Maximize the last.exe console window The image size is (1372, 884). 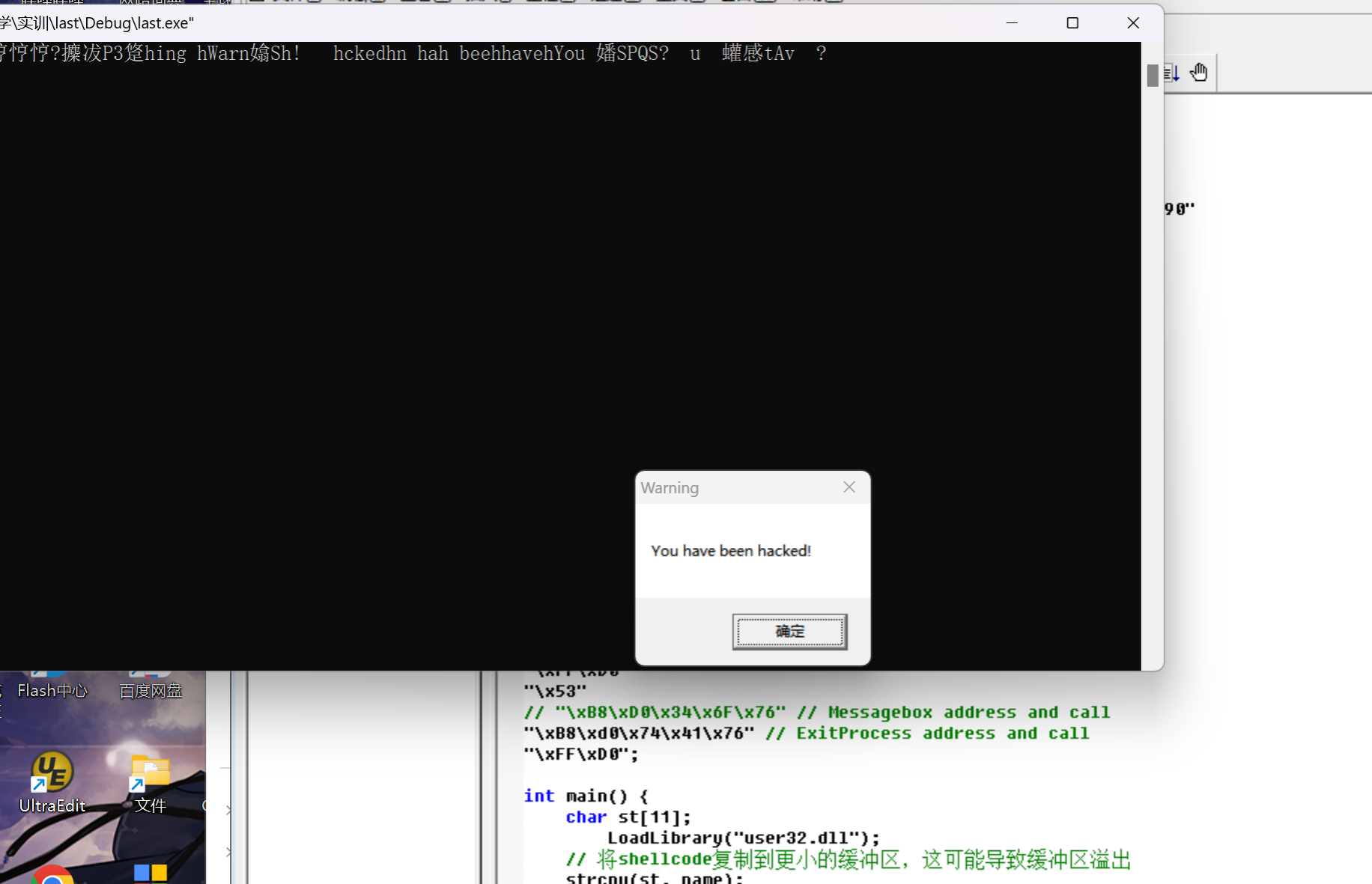pos(1072,22)
